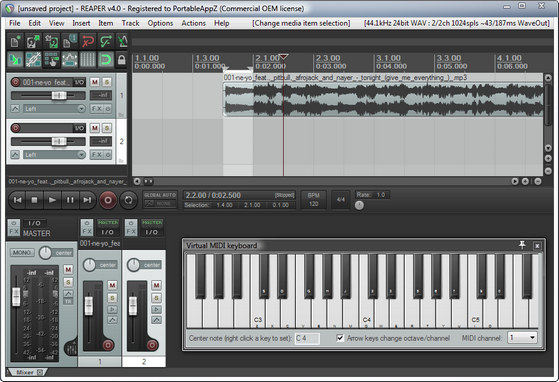Toggle the repeat loop transport button
This screenshot has height=382, width=559.
coord(128,200)
